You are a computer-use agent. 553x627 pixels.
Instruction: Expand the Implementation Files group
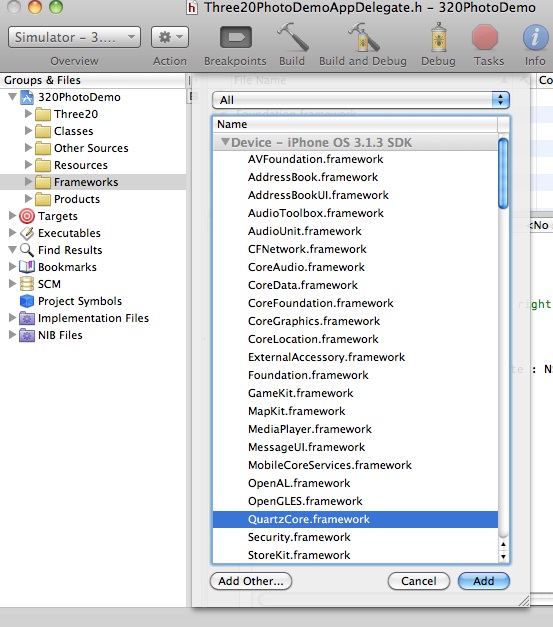click(12, 317)
